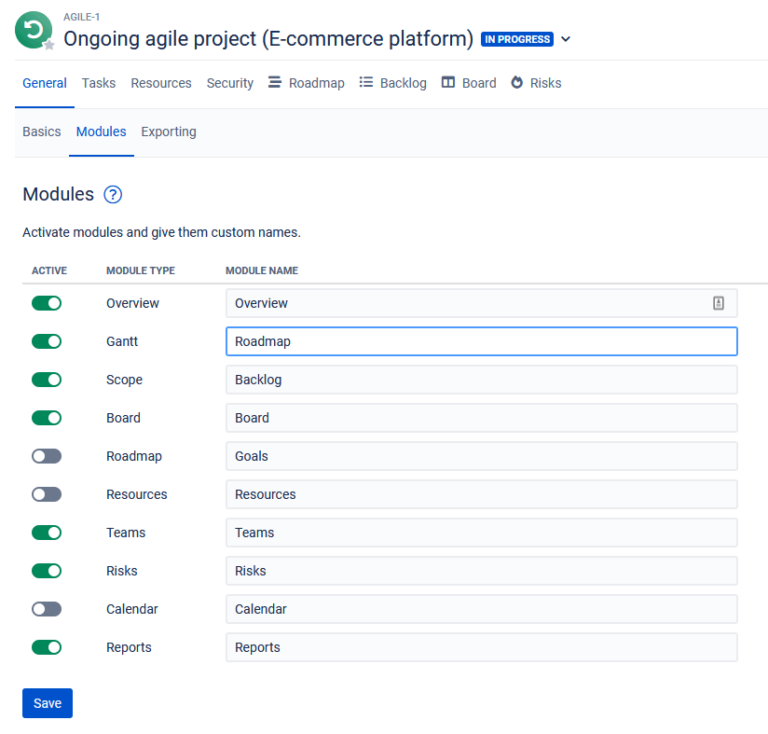Select the Basics sub-tab
This screenshot has height=734, width=768.
42,131
